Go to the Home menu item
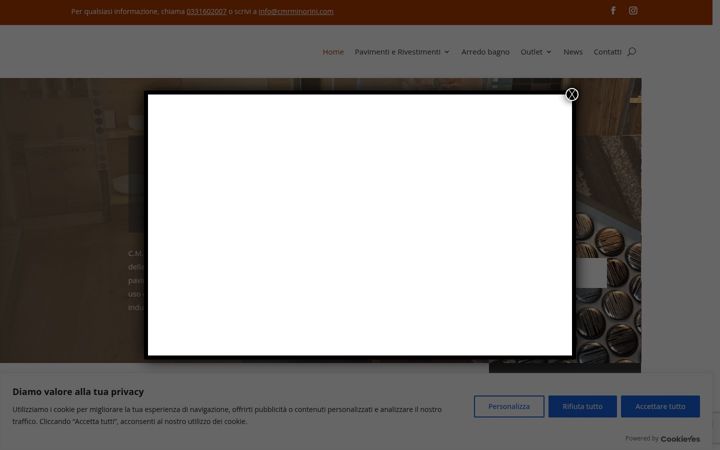This screenshot has width=720, height=450. (x=333, y=52)
